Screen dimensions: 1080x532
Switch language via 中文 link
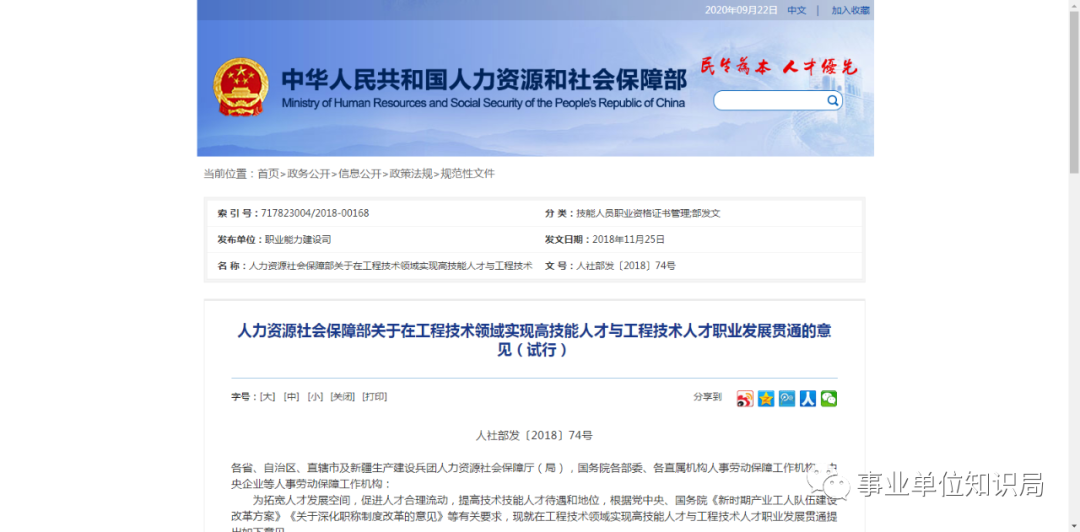(x=796, y=10)
